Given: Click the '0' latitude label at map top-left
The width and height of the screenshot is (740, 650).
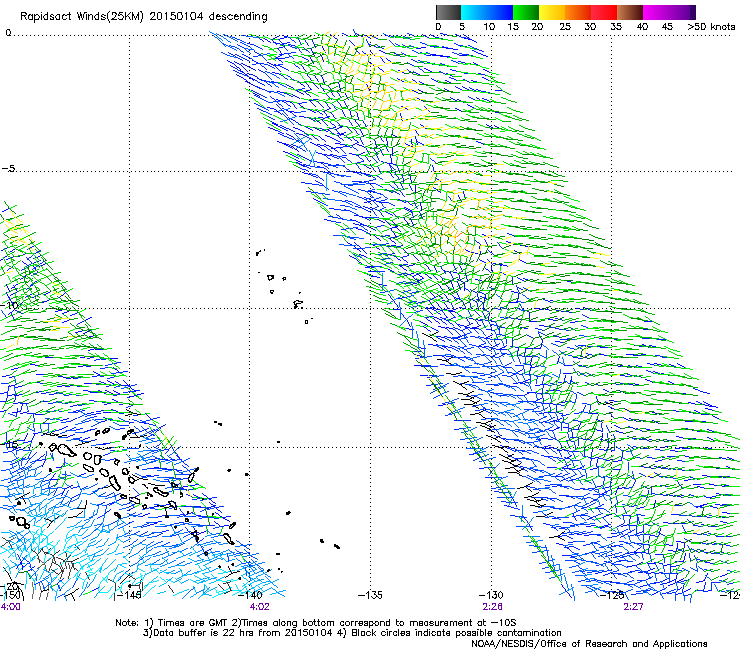Looking at the screenshot, I should (8, 33).
